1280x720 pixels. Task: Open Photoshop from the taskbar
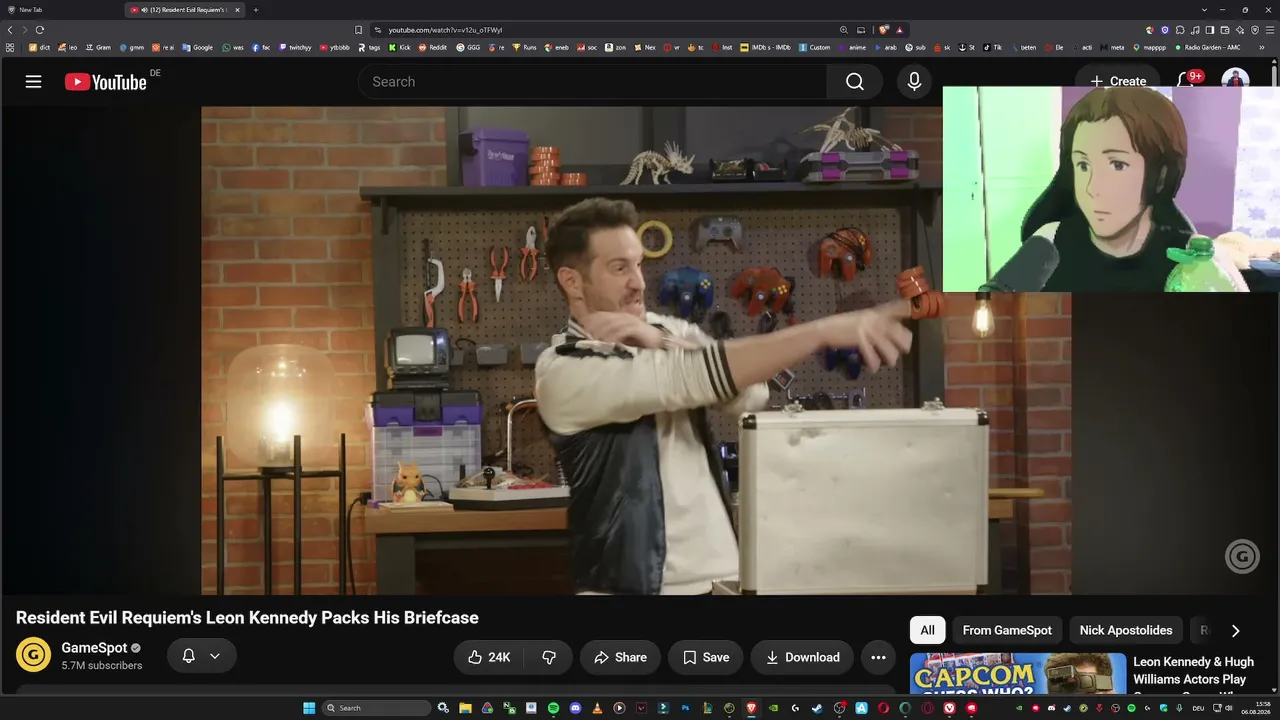click(x=685, y=708)
